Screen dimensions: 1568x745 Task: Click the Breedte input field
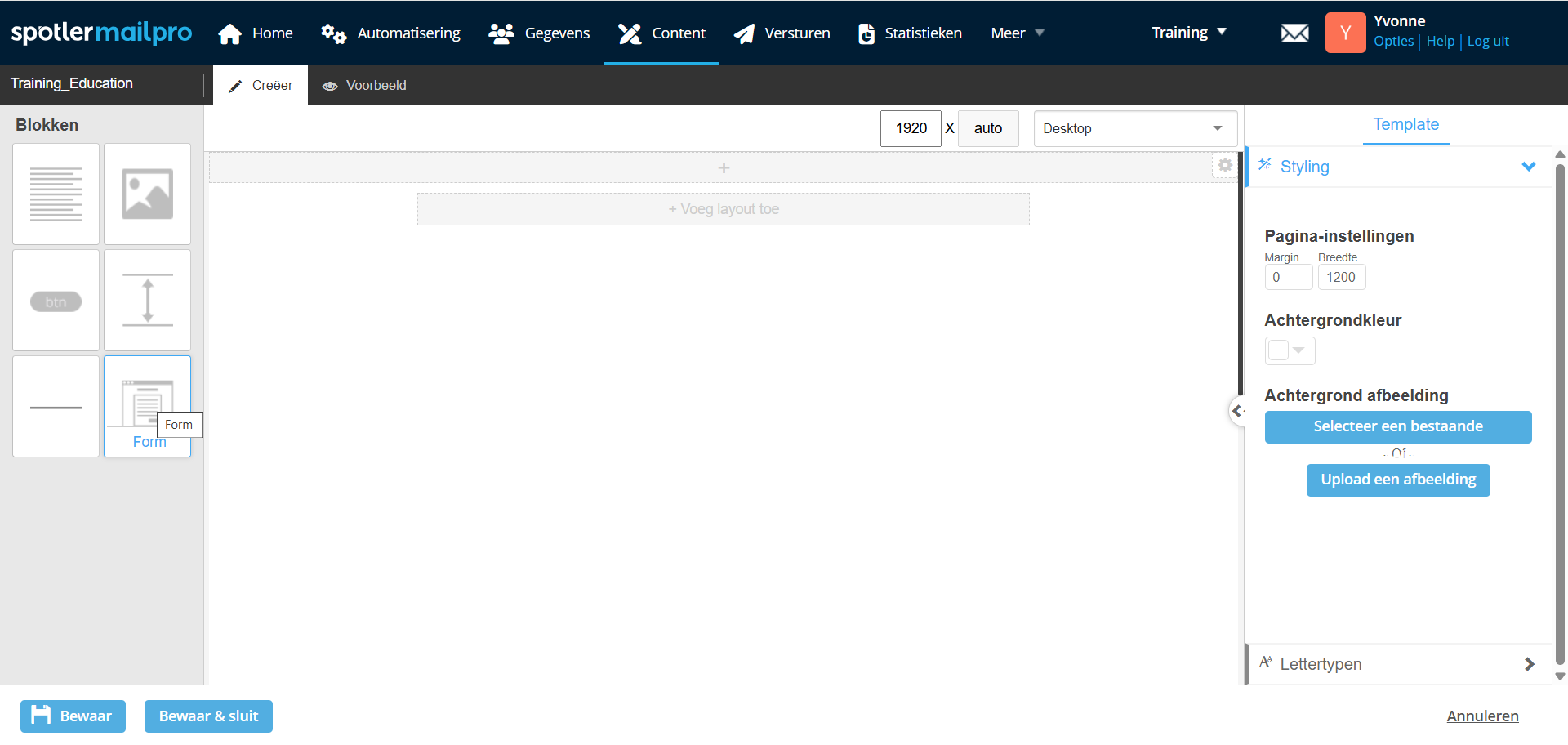coord(1341,278)
